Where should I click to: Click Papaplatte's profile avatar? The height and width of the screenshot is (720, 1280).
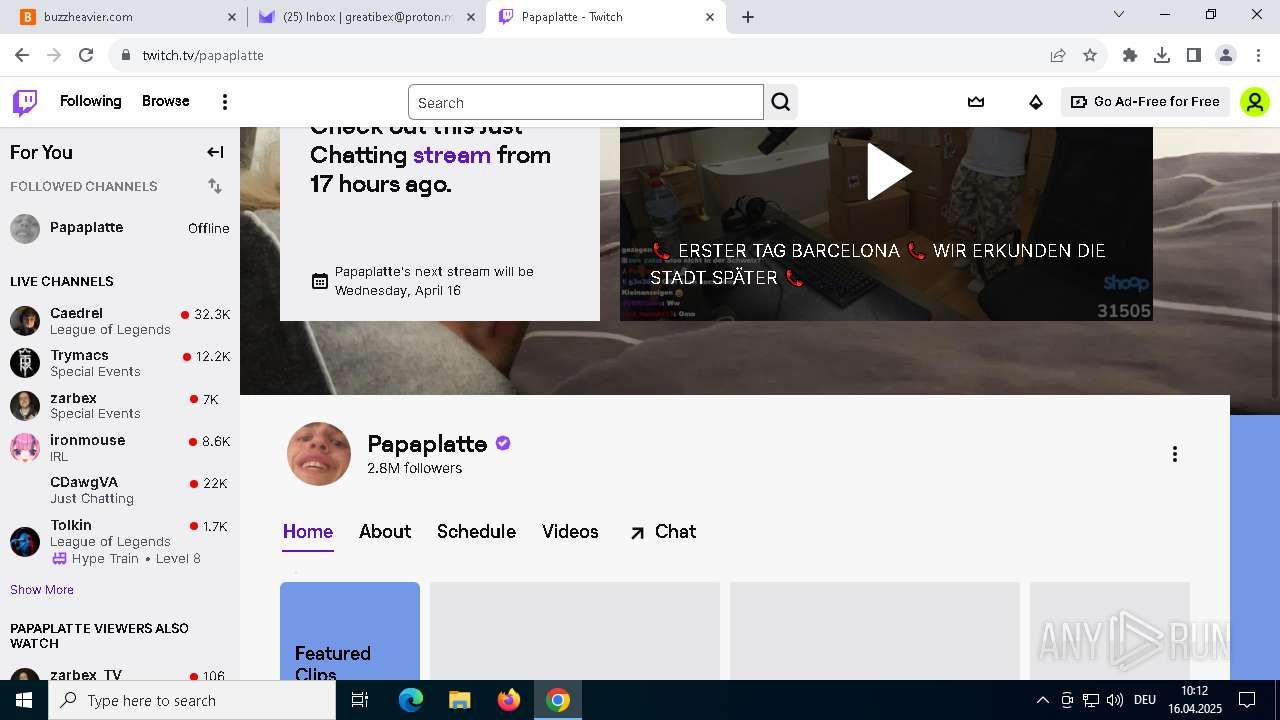(x=319, y=454)
